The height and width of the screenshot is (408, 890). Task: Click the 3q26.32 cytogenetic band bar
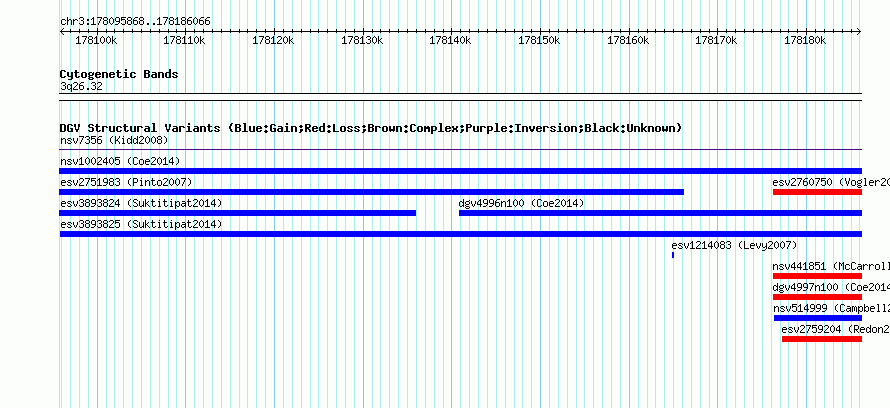460,97
